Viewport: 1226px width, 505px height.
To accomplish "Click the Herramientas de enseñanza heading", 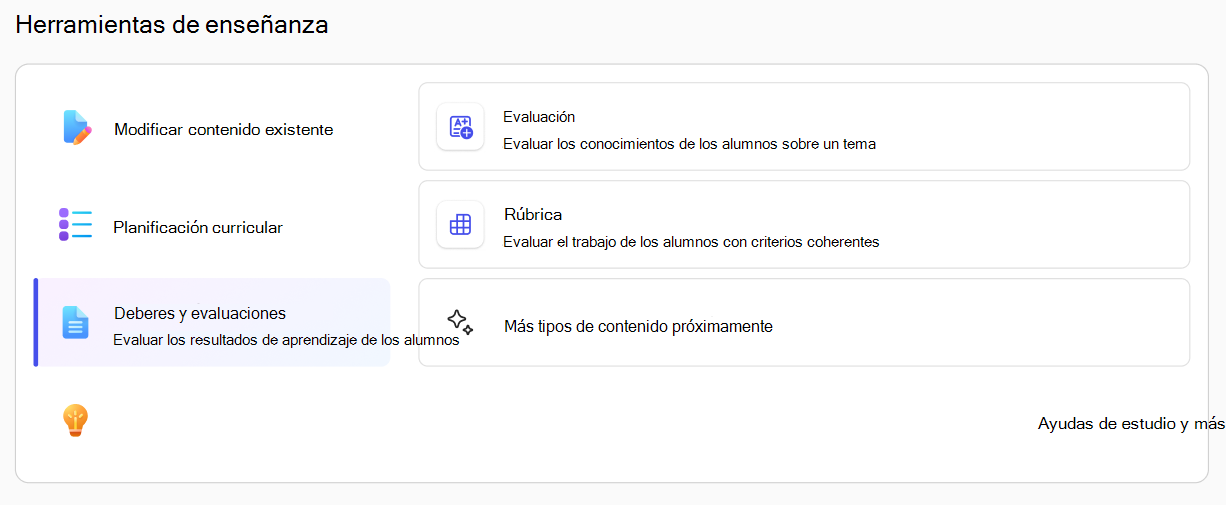I will 172,25.
